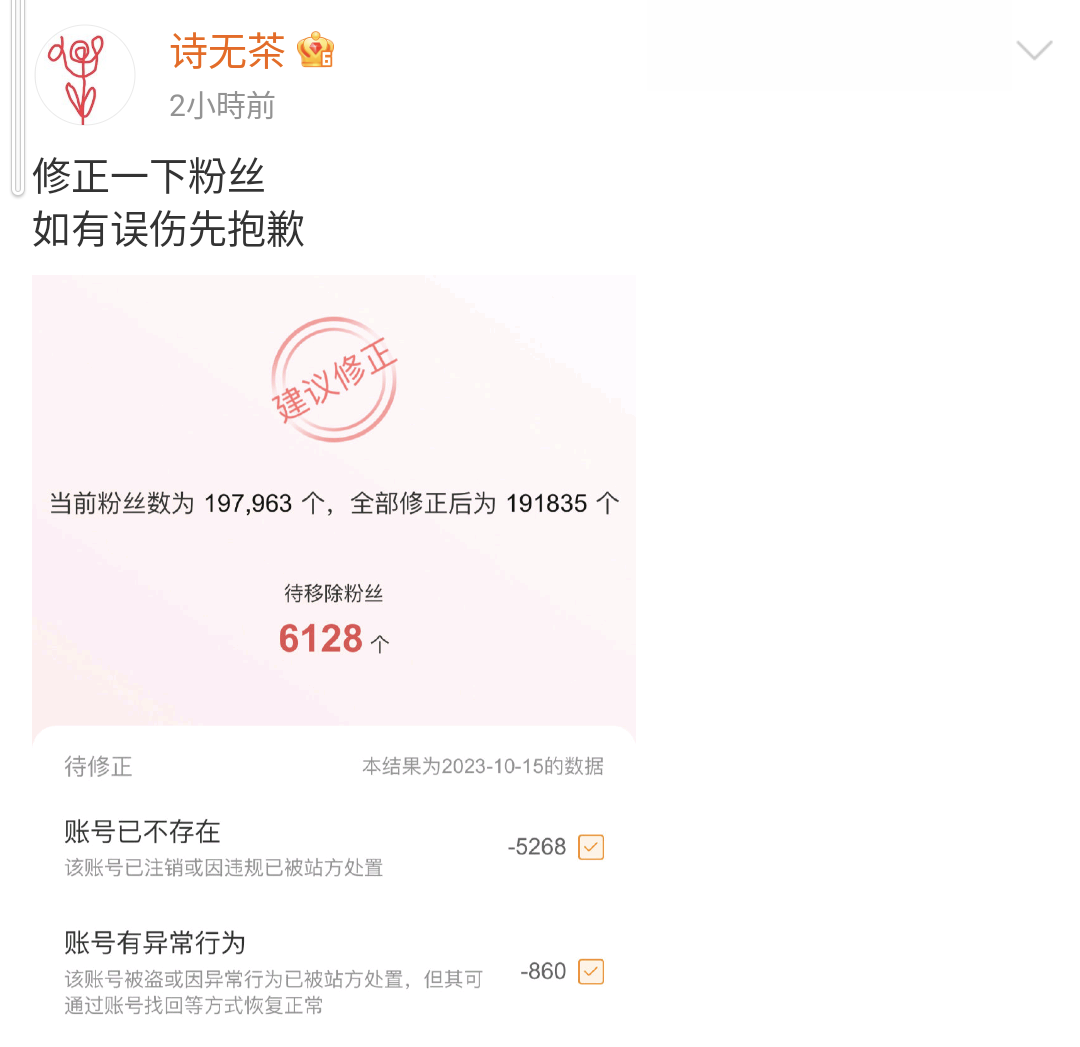Click the -5268 count value
This screenshot has height=1047, width=1080.
[537, 847]
